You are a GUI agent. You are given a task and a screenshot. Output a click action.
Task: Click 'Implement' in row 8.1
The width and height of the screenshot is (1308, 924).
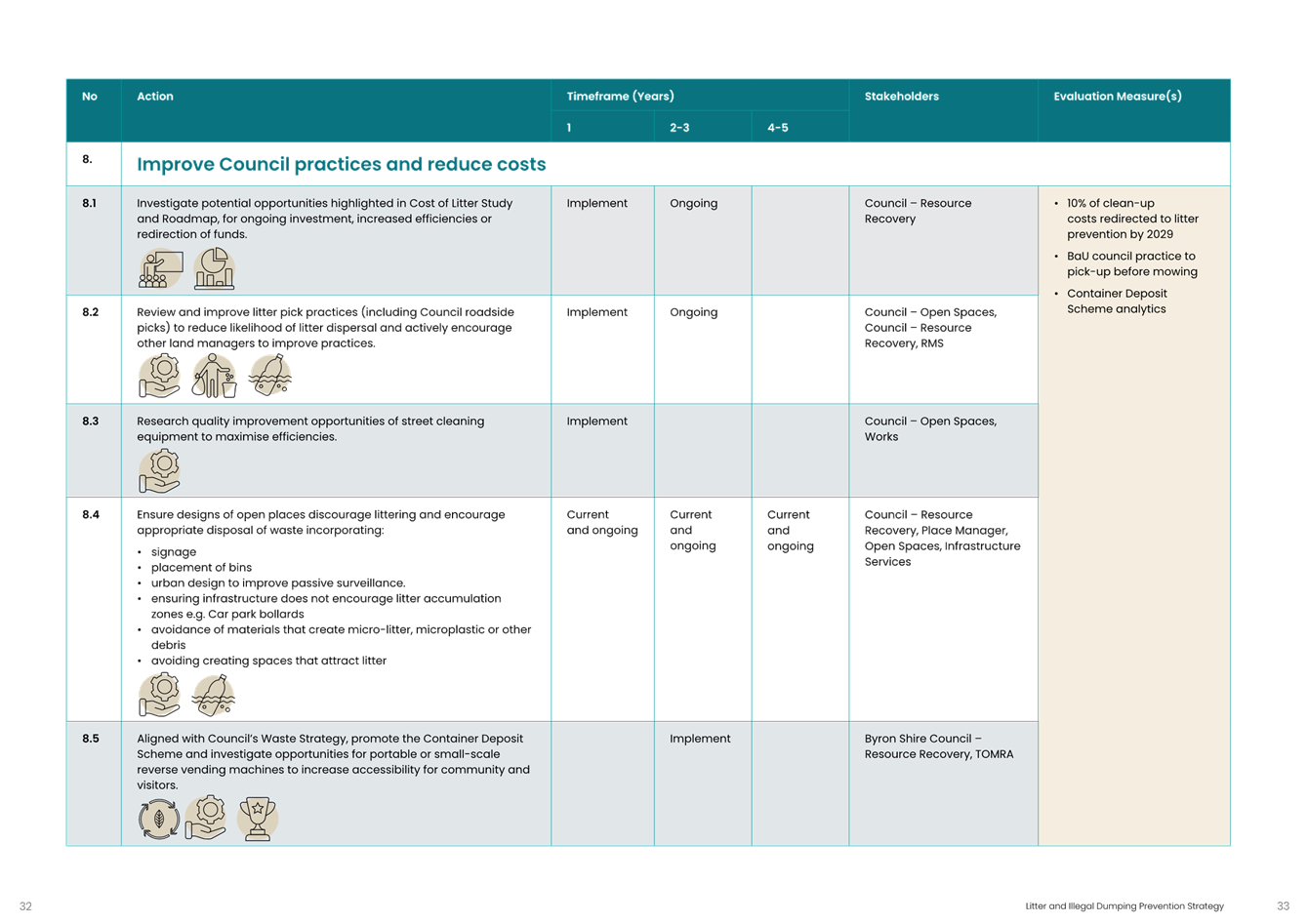(x=597, y=204)
